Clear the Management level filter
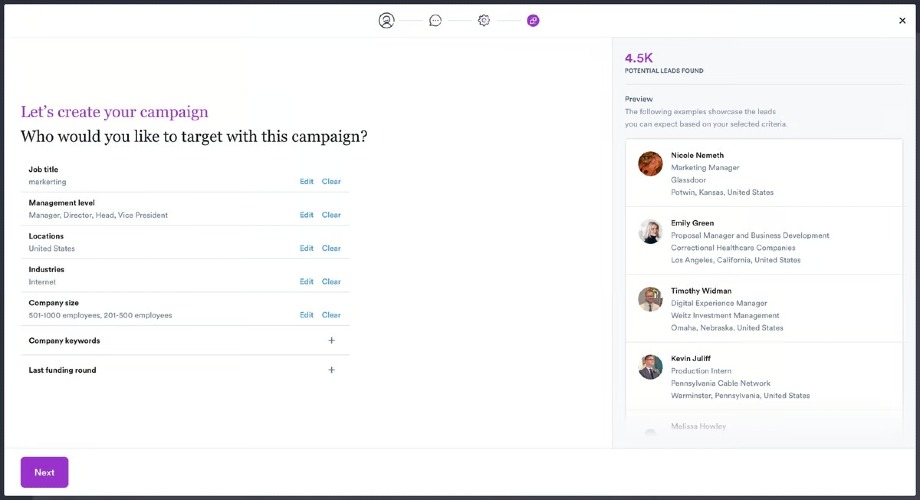This screenshot has width=920, height=500. point(331,215)
